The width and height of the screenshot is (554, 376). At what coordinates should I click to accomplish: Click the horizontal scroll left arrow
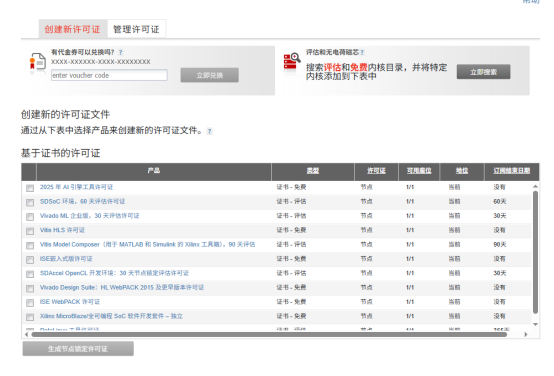pos(27,334)
